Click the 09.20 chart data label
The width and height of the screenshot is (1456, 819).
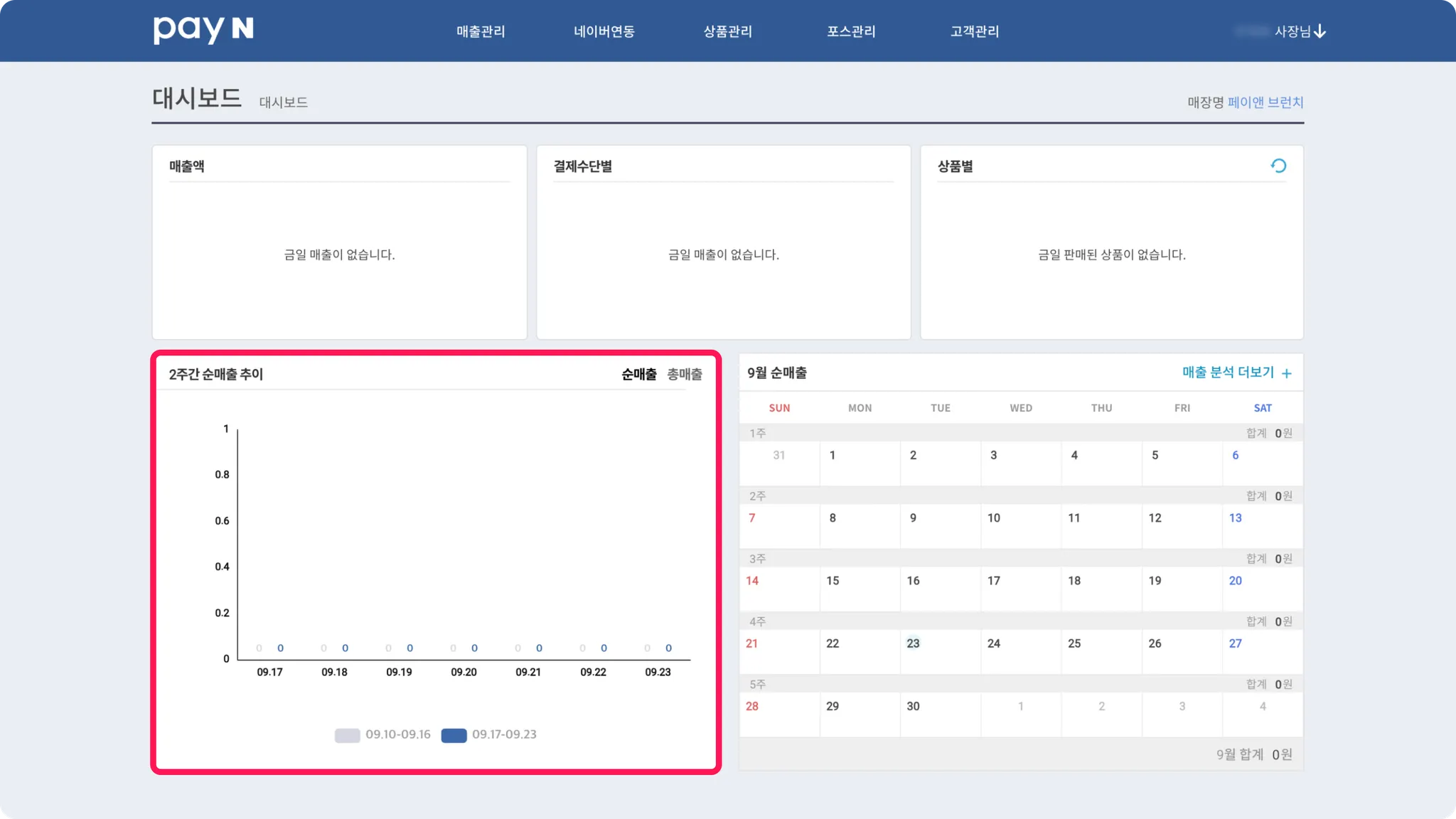(464, 672)
